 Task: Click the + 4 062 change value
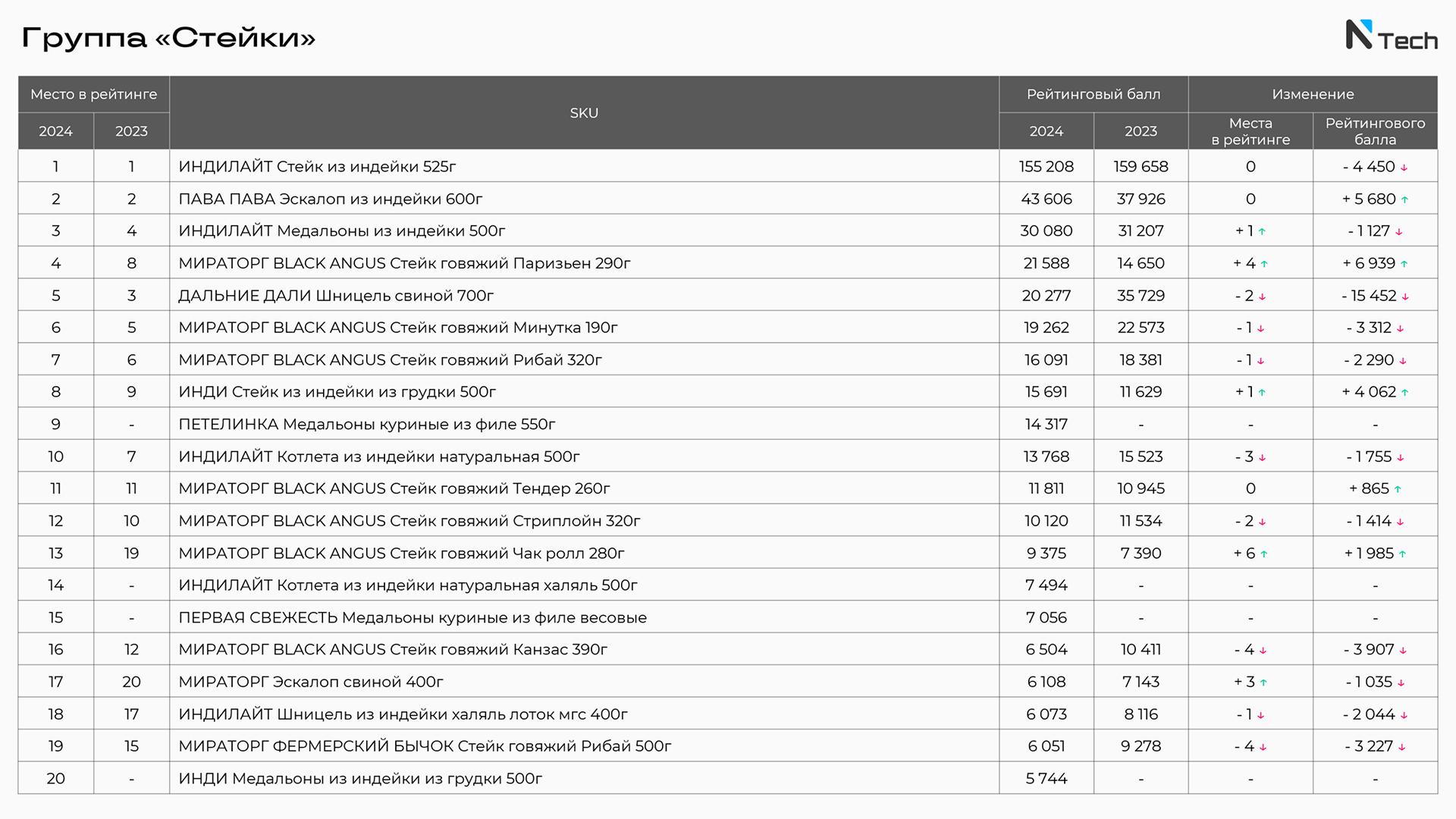coord(1375,392)
